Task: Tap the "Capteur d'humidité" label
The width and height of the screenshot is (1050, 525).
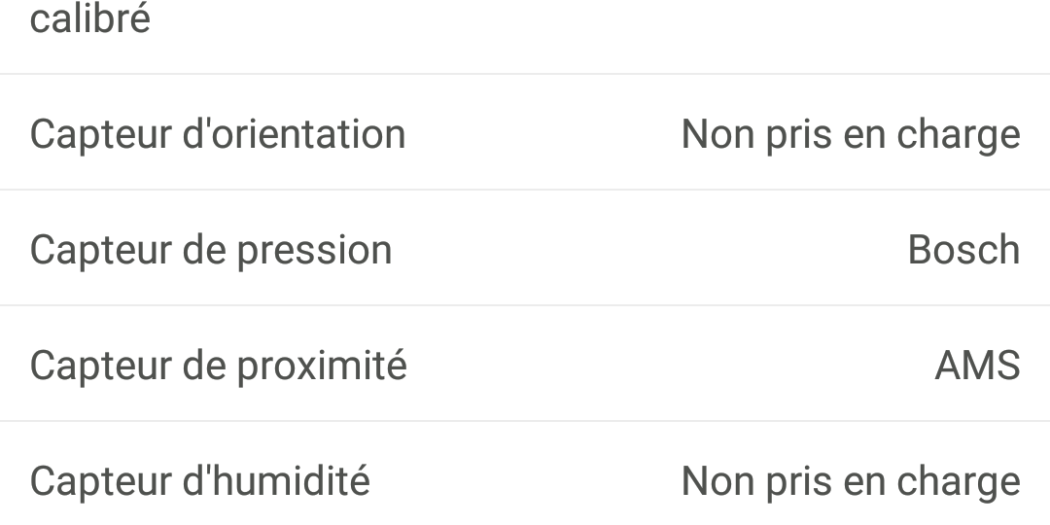Action: tap(200, 481)
